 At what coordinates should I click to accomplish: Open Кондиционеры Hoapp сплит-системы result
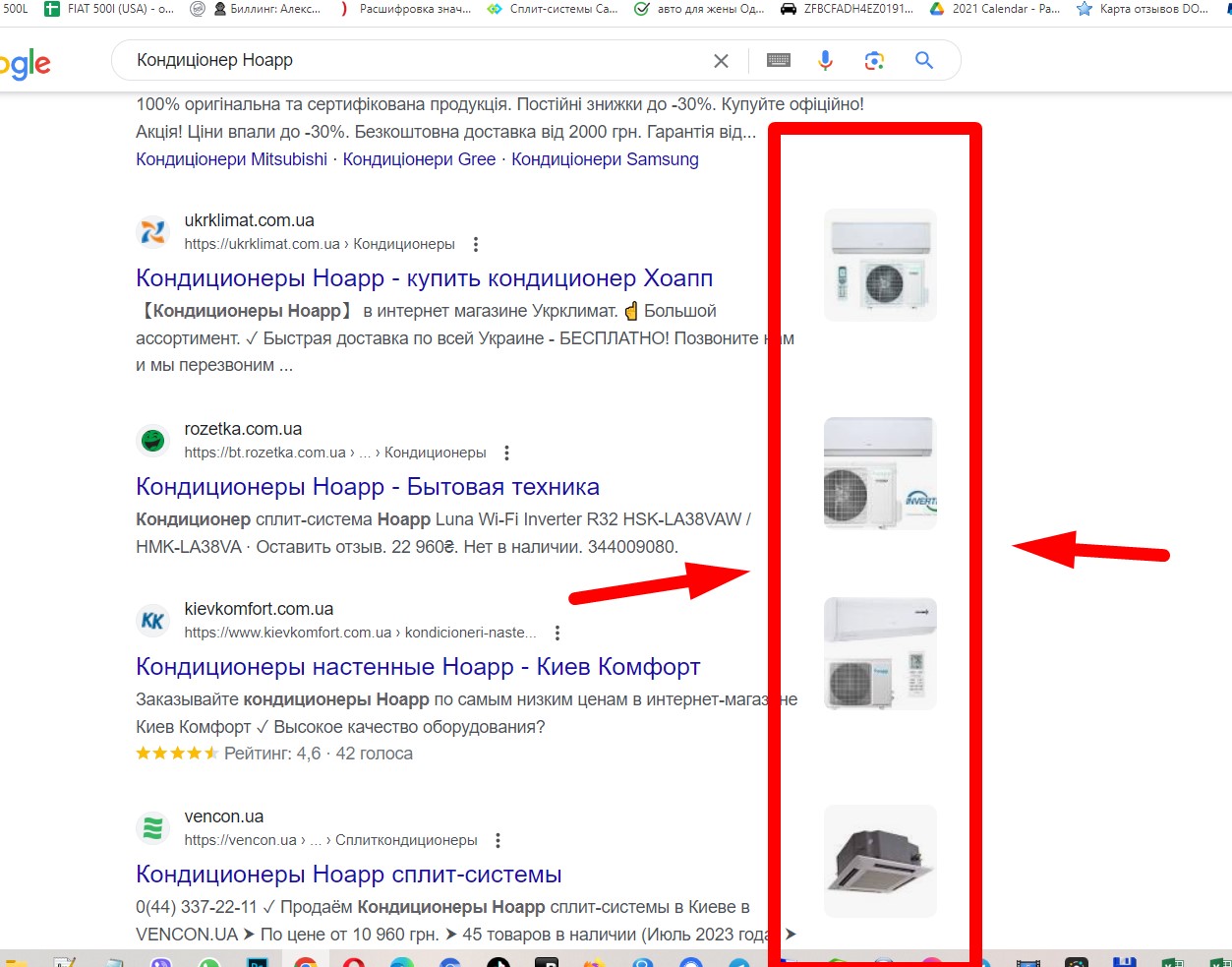tap(349, 875)
